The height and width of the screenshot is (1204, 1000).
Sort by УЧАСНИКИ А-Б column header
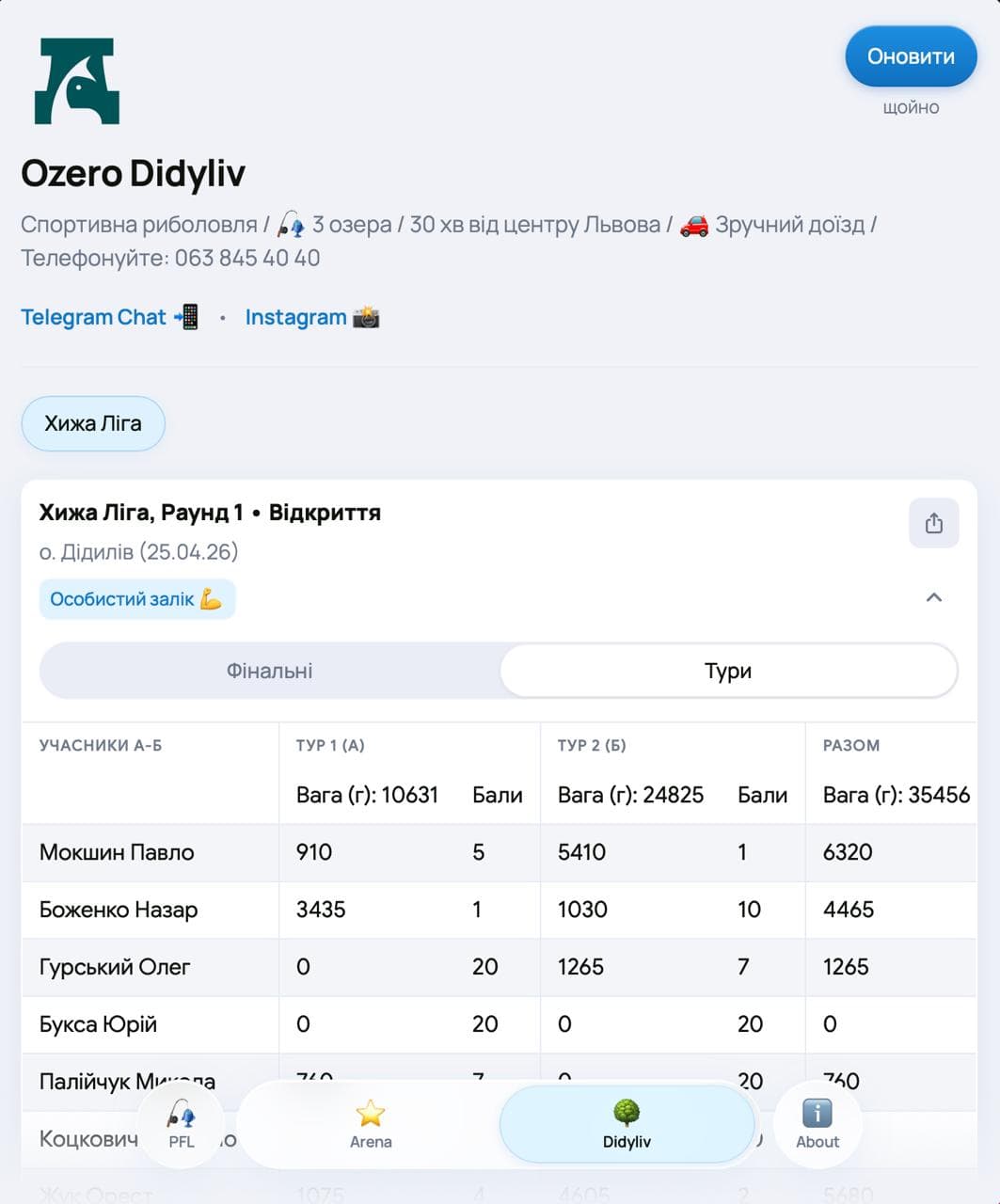point(101,745)
